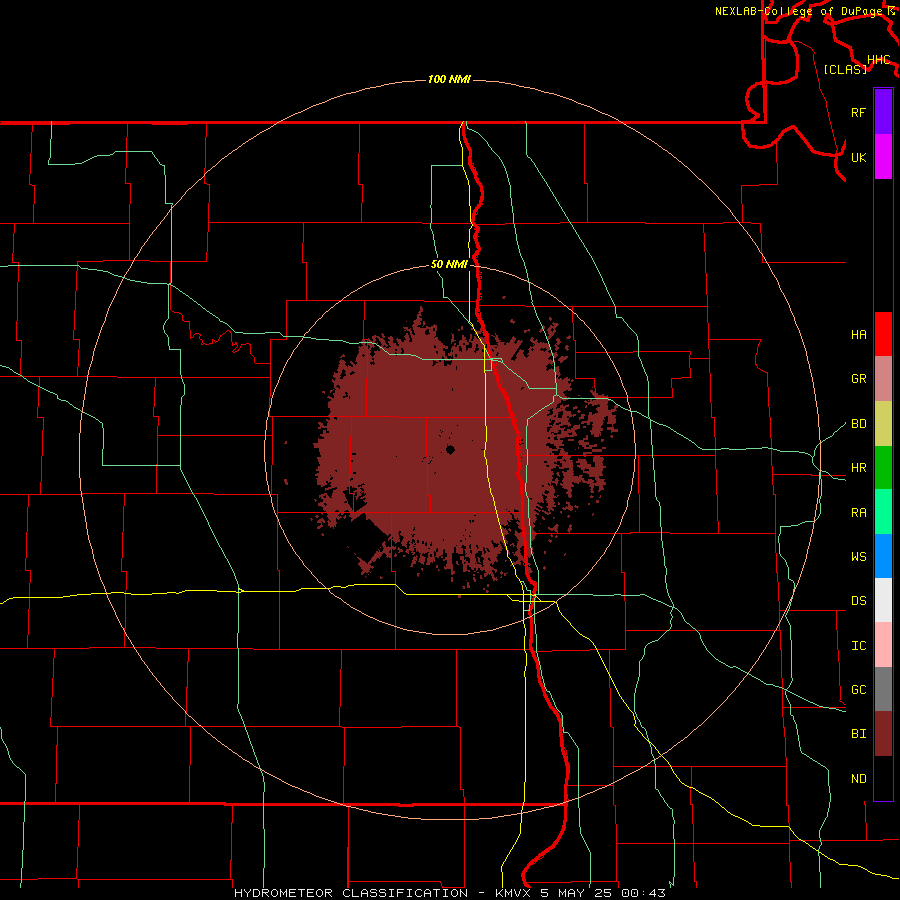This screenshot has height=900, width=900.
Task: Click the DS white legend swatch
Action: tap(883, 600)
